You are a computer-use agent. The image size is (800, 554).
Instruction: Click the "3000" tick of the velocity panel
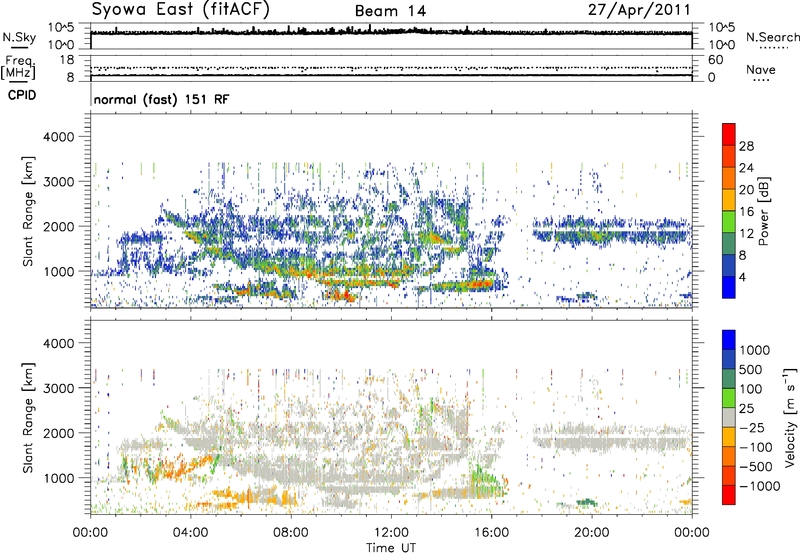(59, 388)
